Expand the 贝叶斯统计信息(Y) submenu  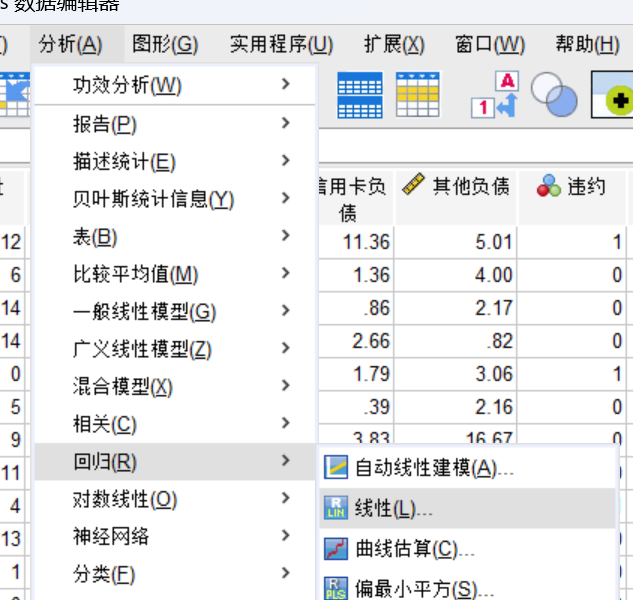(174, 199)
